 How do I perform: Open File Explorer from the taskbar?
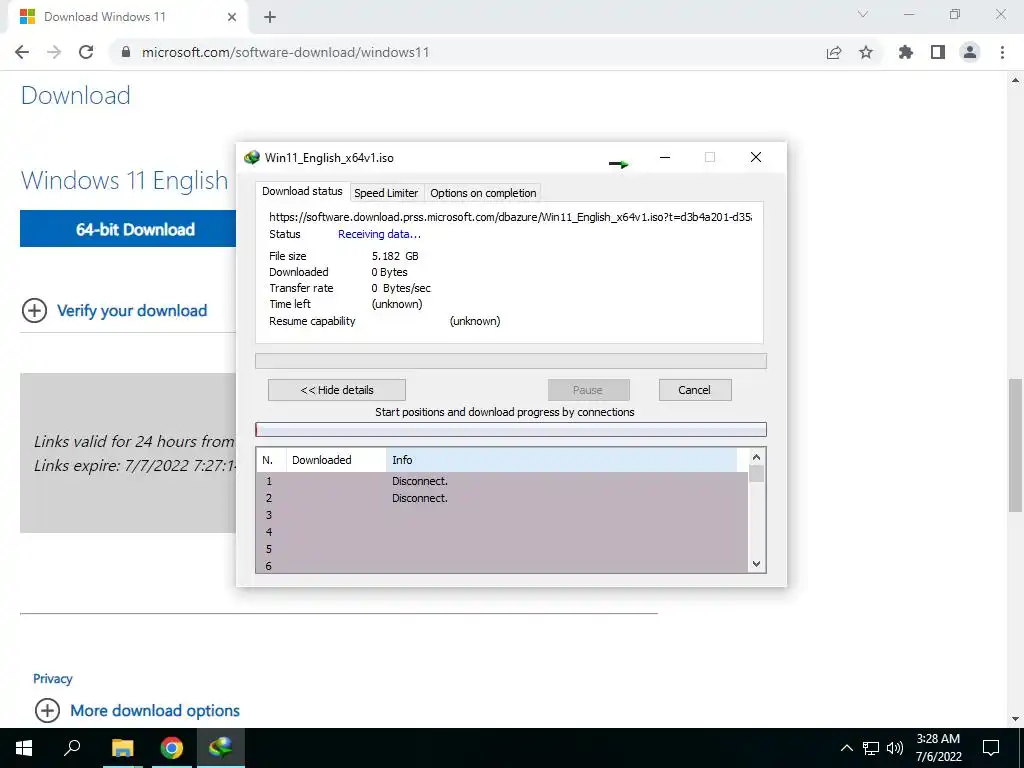tap(122, 748)
